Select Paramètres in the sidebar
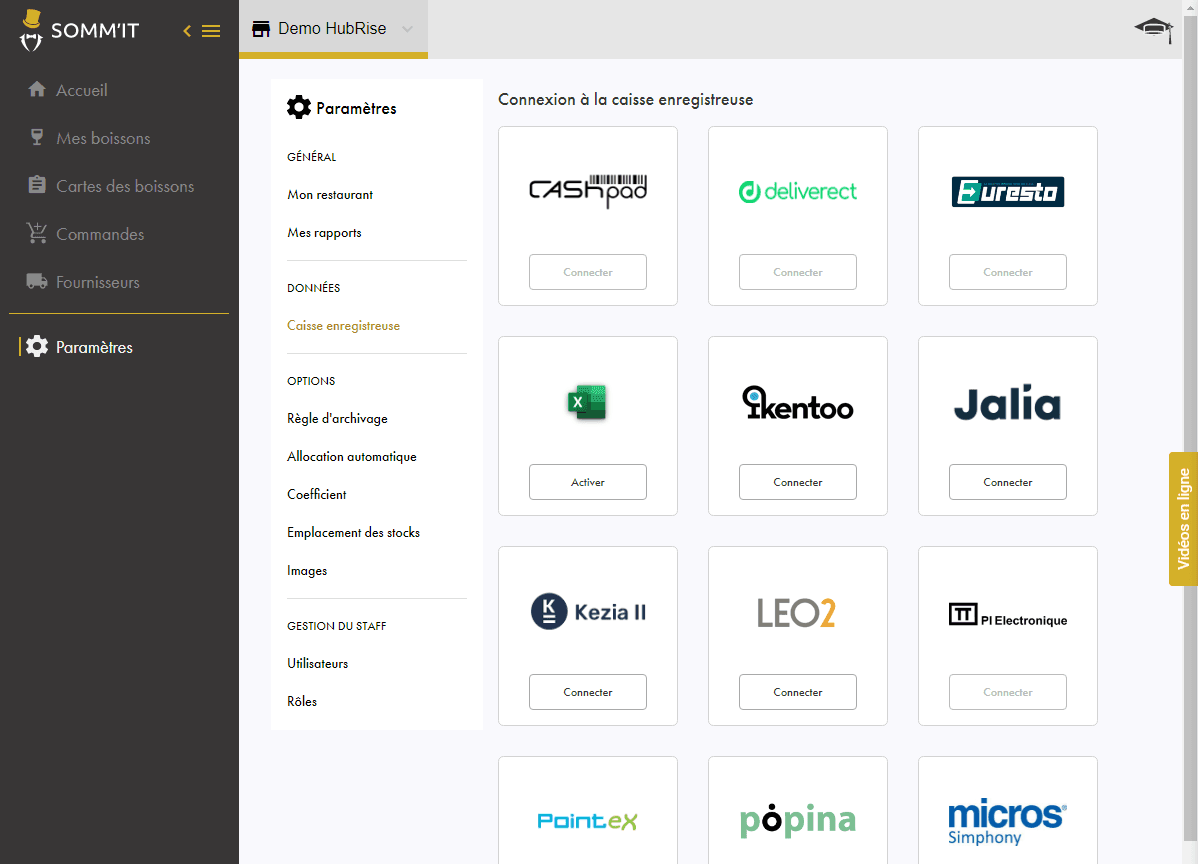 pyautogui.click(x=95, y=348)
